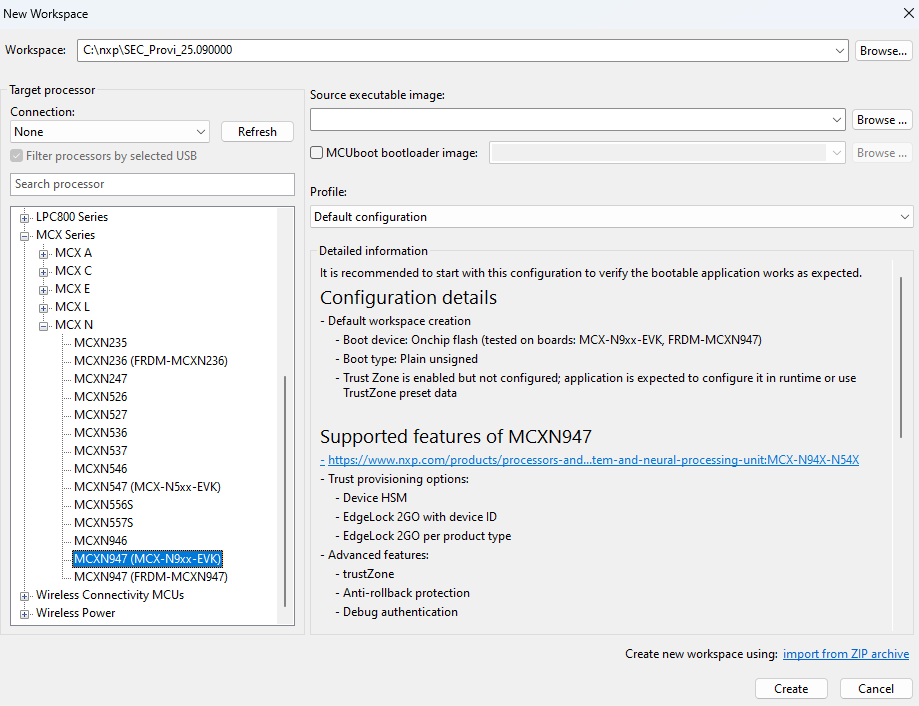This screenshot has width=919, height=706.
Task: Click the Refresh button
Action: click(x=257, y=132)
